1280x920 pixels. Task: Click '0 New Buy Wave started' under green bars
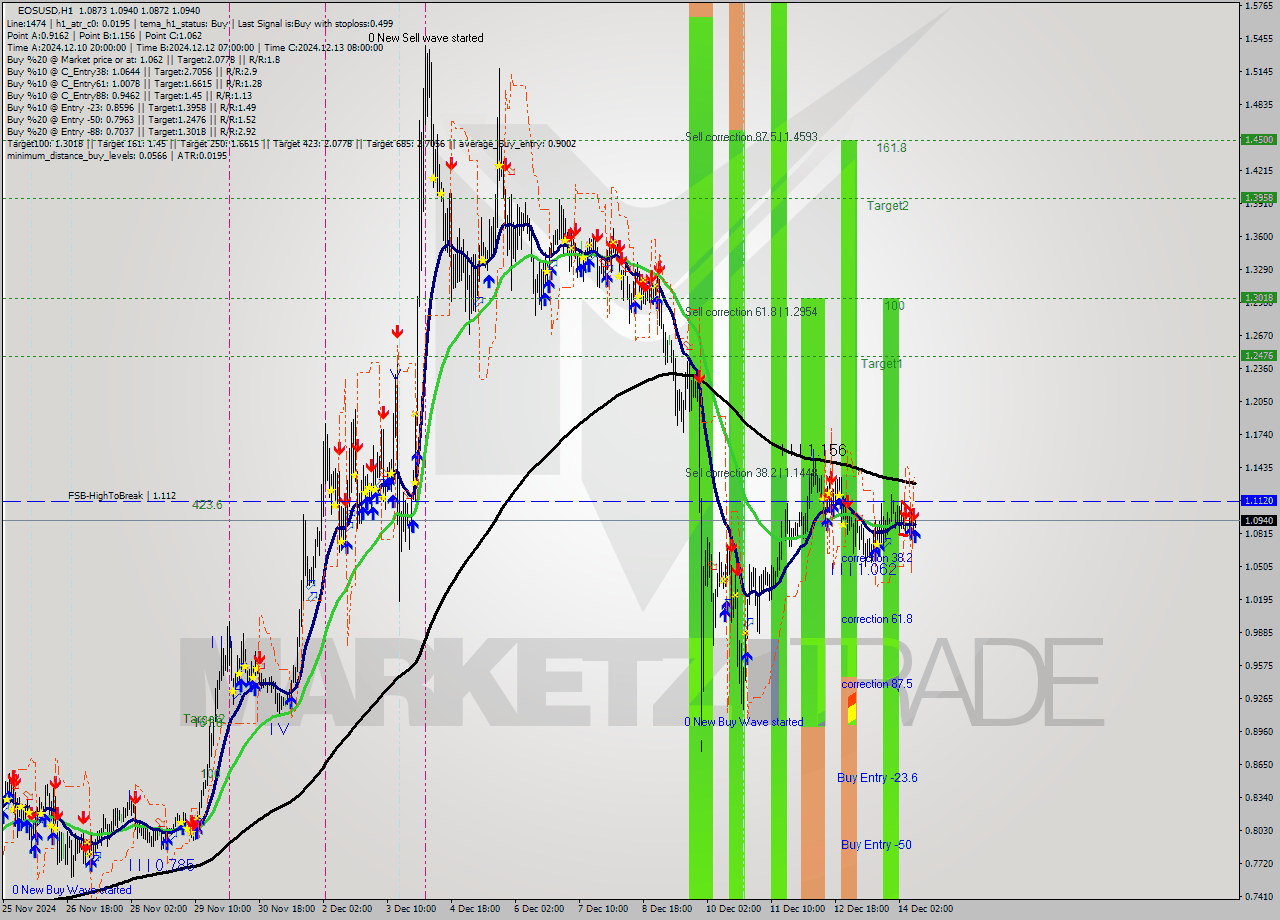743,722
